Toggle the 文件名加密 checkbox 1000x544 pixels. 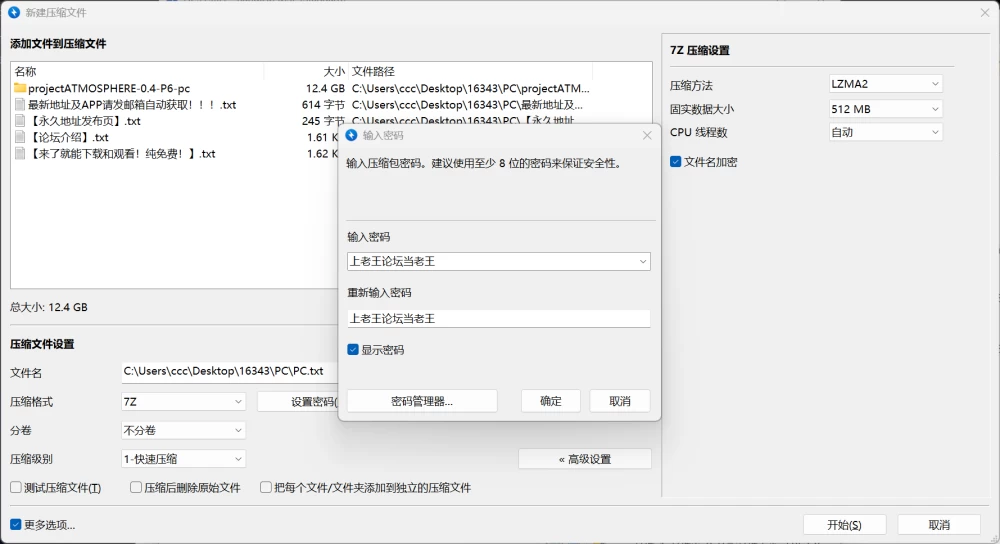[675, 162]
